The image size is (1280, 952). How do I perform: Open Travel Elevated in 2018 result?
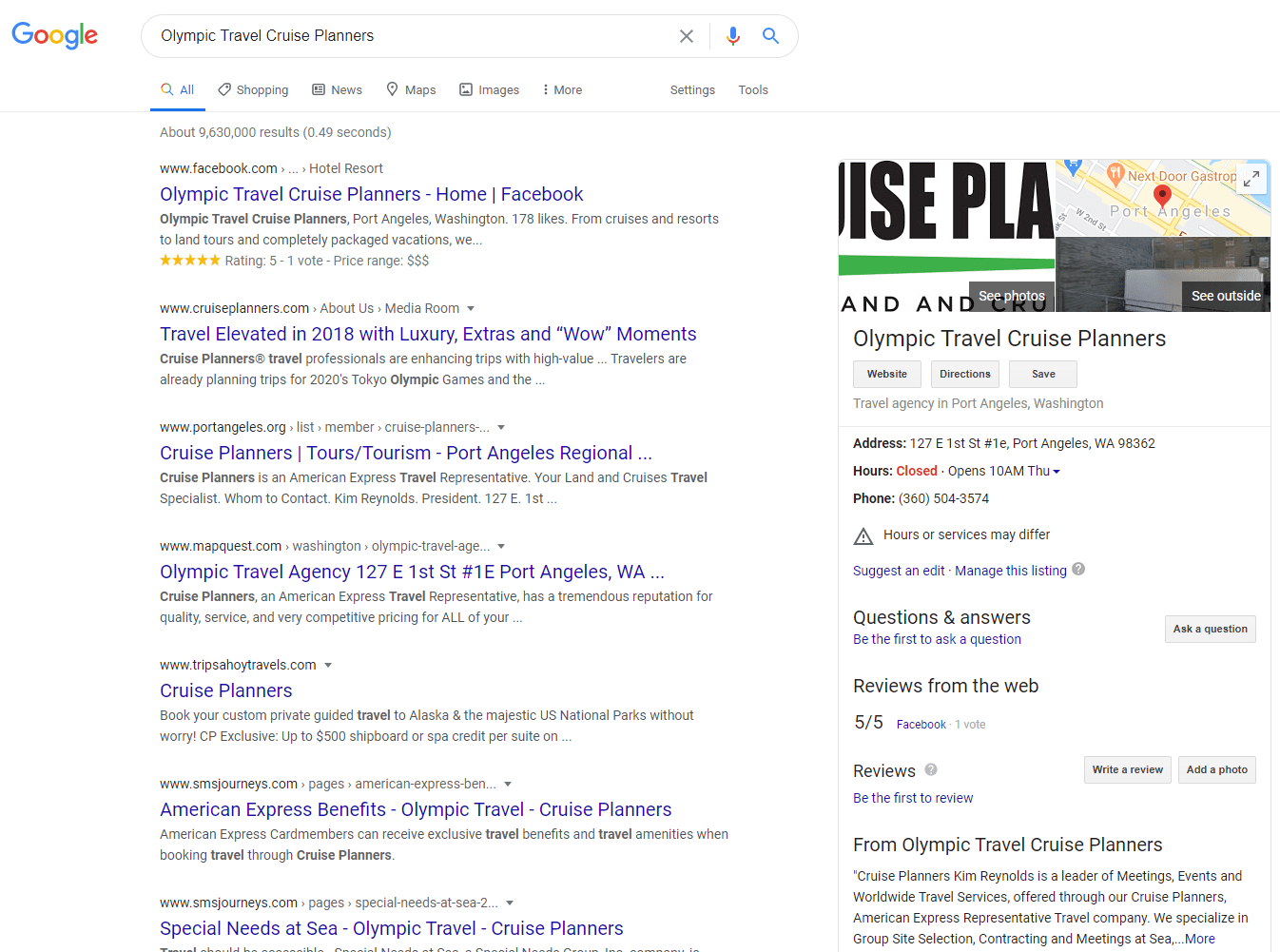[428, 334]
